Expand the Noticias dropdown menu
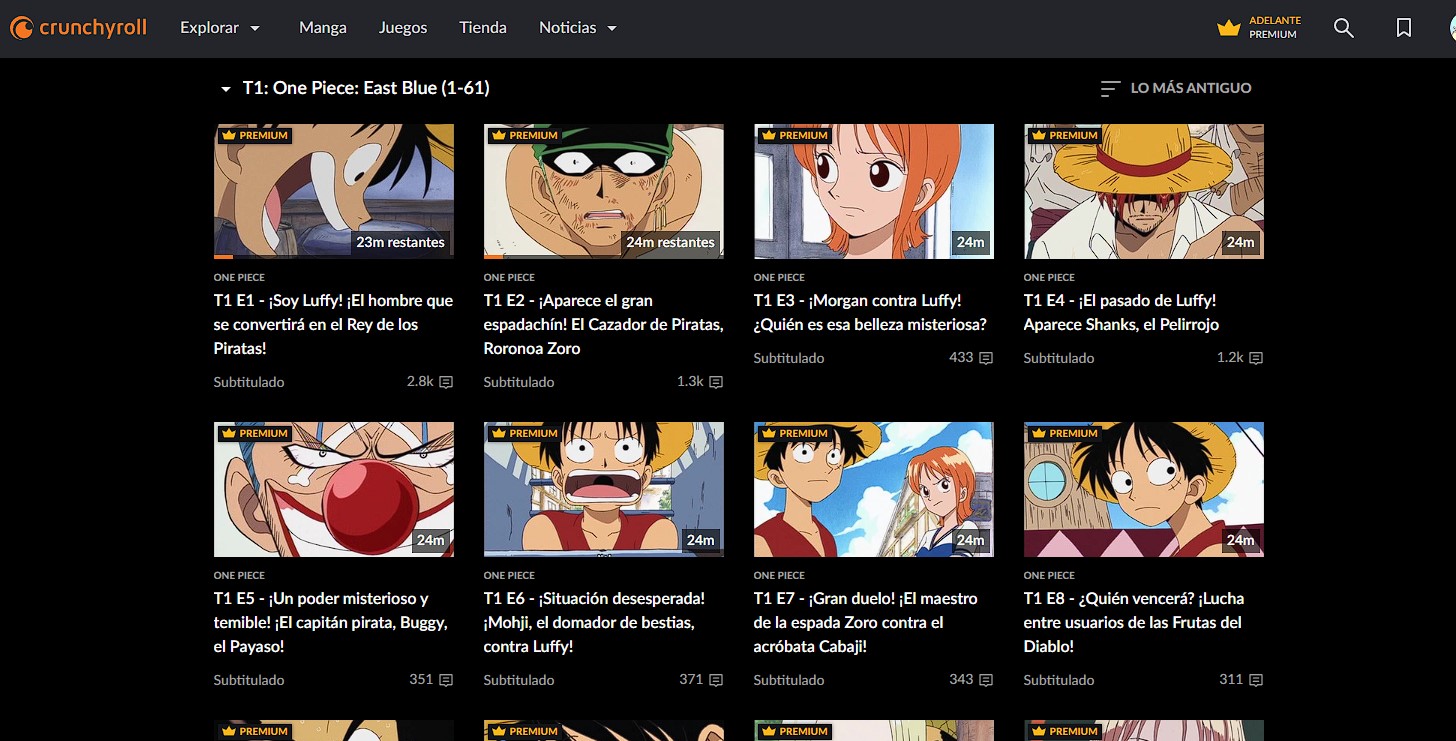 point(578,28)
